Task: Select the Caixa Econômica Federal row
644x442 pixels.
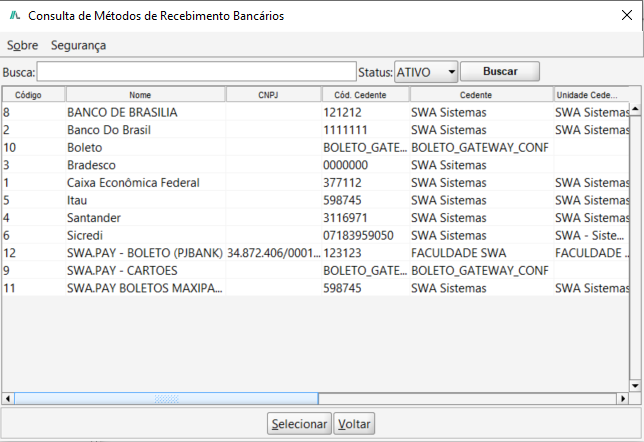Action: pyautogui.click(x=315, y=183)
